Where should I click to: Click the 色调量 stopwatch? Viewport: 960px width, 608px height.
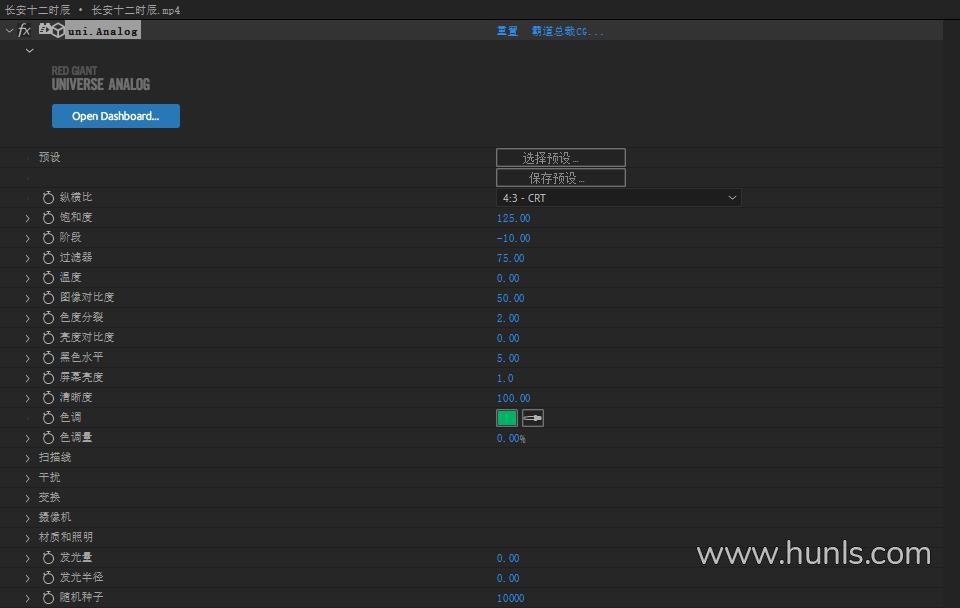[x=48, y=437]
